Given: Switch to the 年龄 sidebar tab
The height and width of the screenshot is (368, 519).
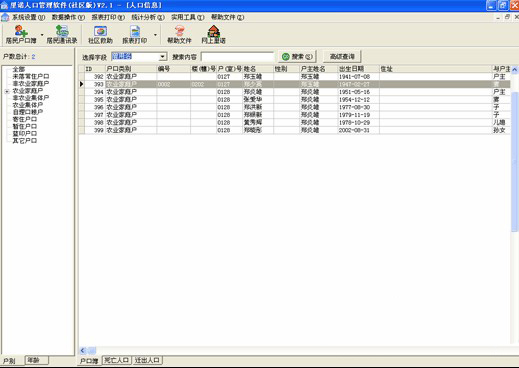Looking at the screenshot, I should (37, 360).
